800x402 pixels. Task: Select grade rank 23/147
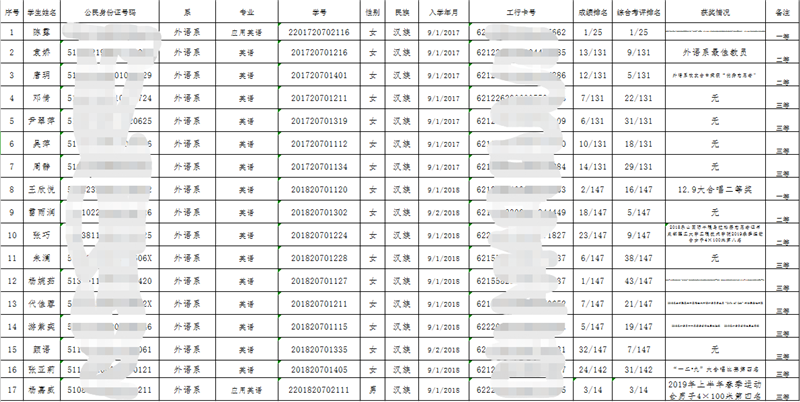tap(592, 235)
